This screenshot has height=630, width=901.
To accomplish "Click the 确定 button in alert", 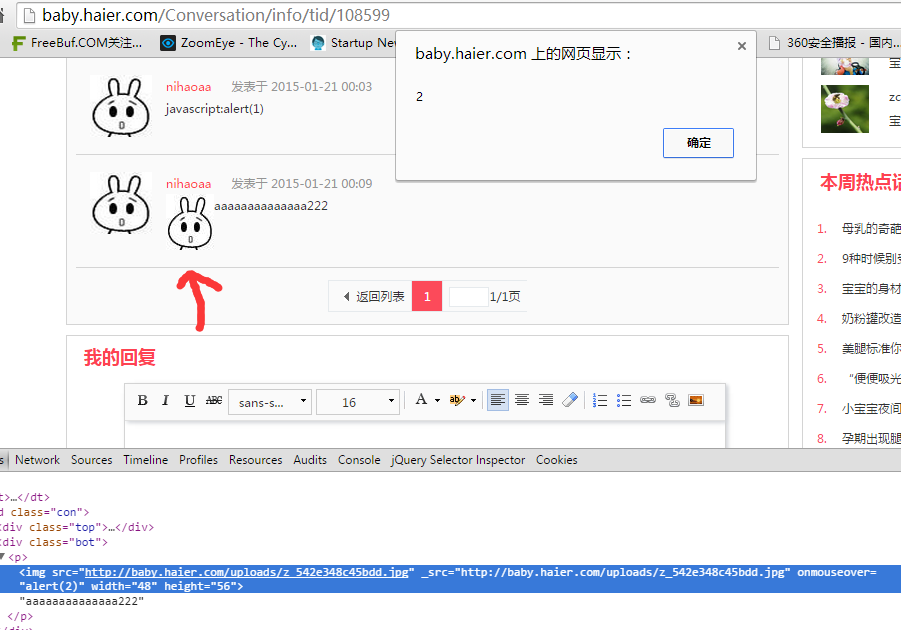I will 698,143.
